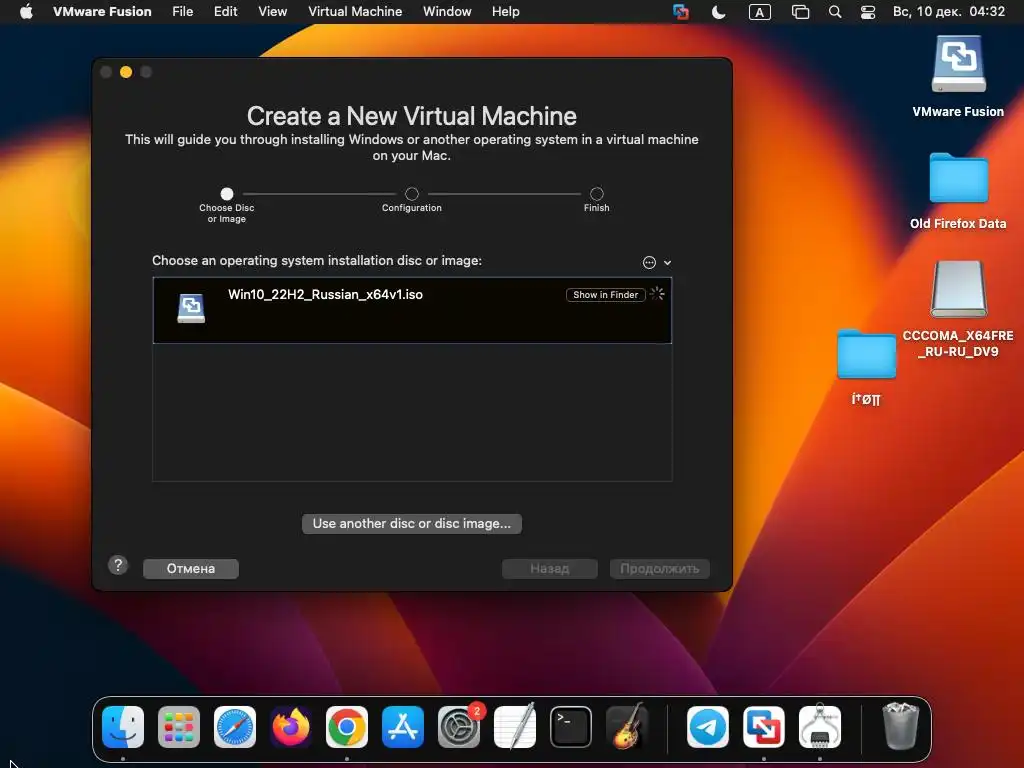The image size is (1024, 768).
Task: Open Stage Manager window icon in menu bar
Action: [x=800, y=12]
